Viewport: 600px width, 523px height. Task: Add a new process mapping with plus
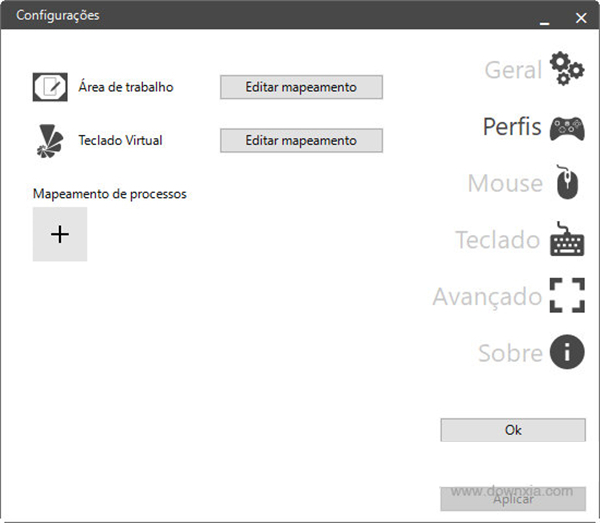point(60,234)
